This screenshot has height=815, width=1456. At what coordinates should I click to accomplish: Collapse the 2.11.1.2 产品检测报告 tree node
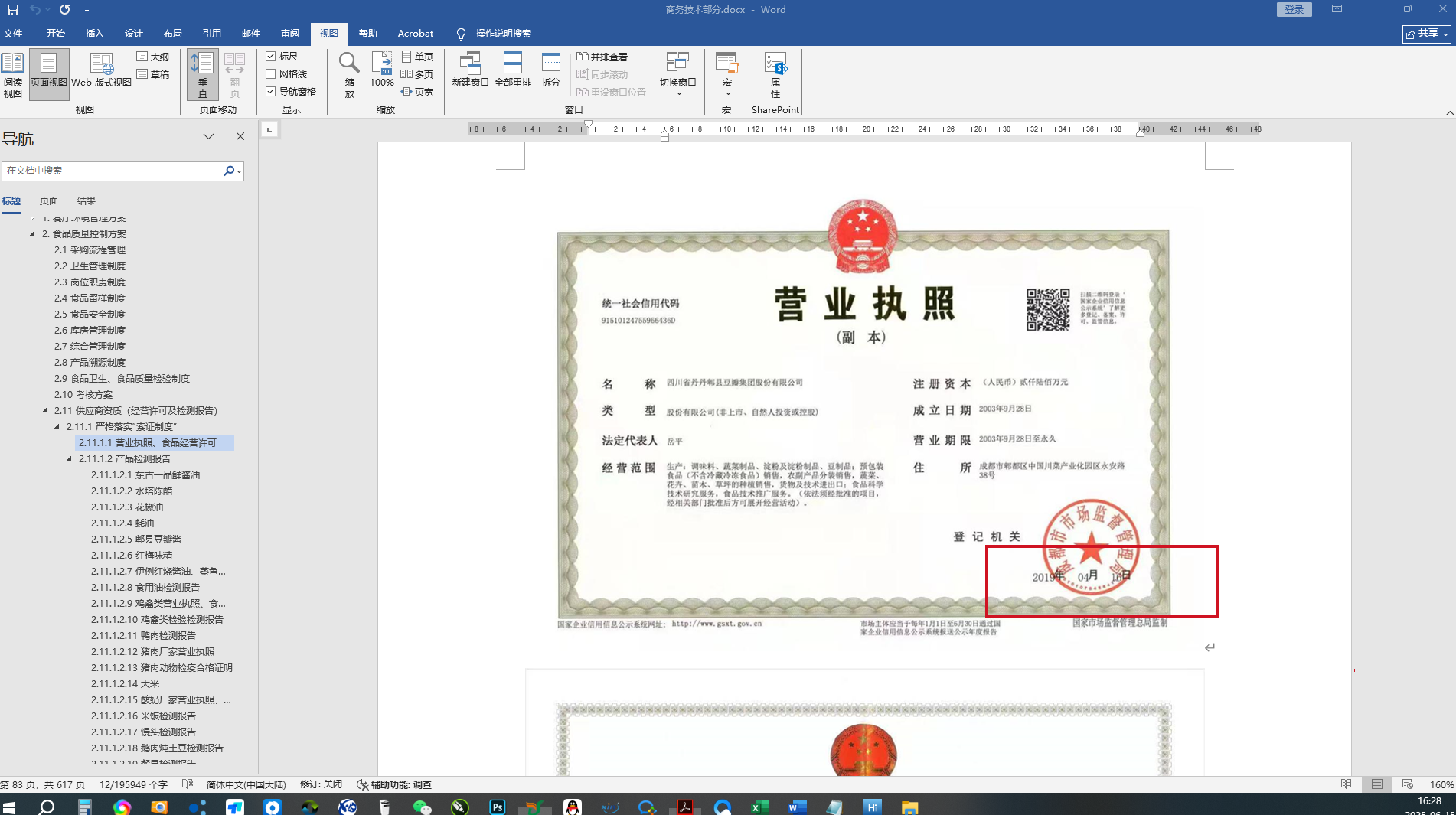(x=69, y=459)
